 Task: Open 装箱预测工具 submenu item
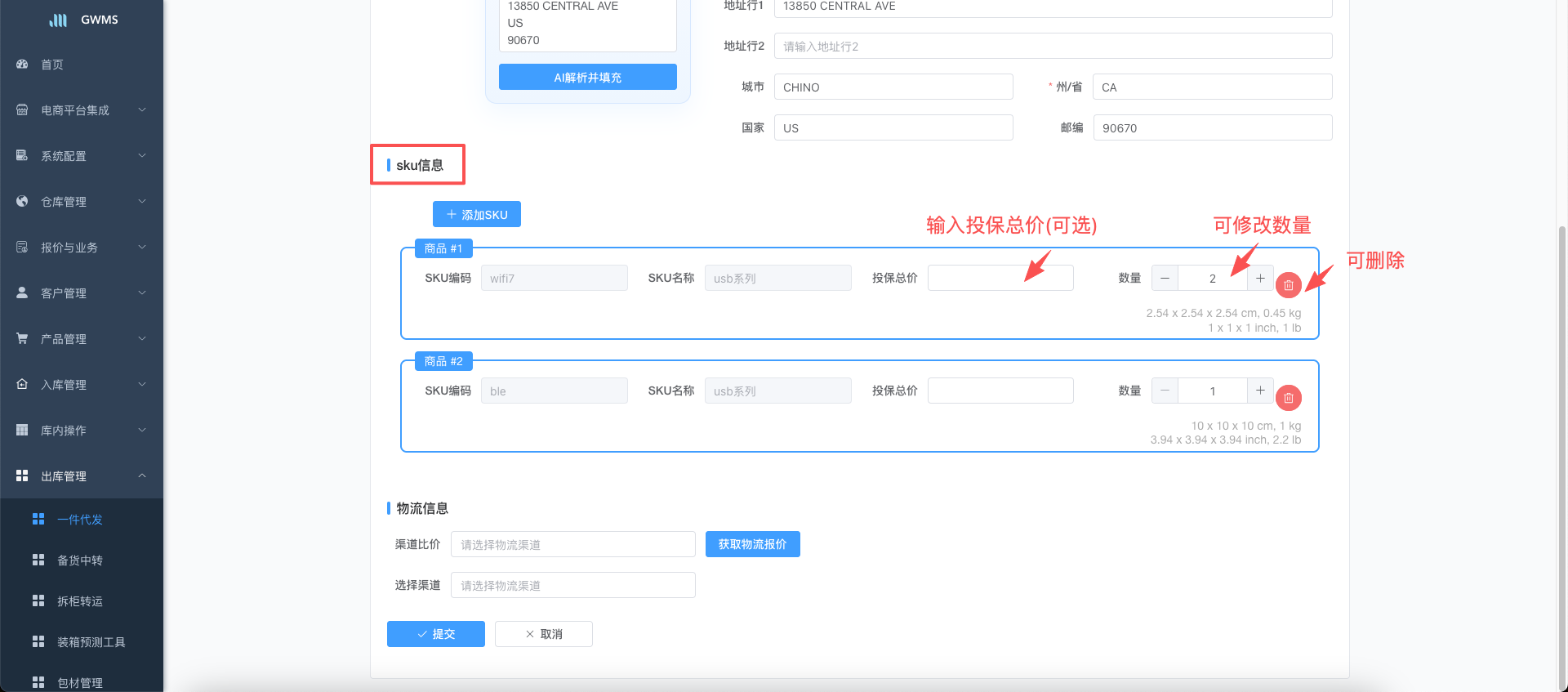tap(82, 641)
